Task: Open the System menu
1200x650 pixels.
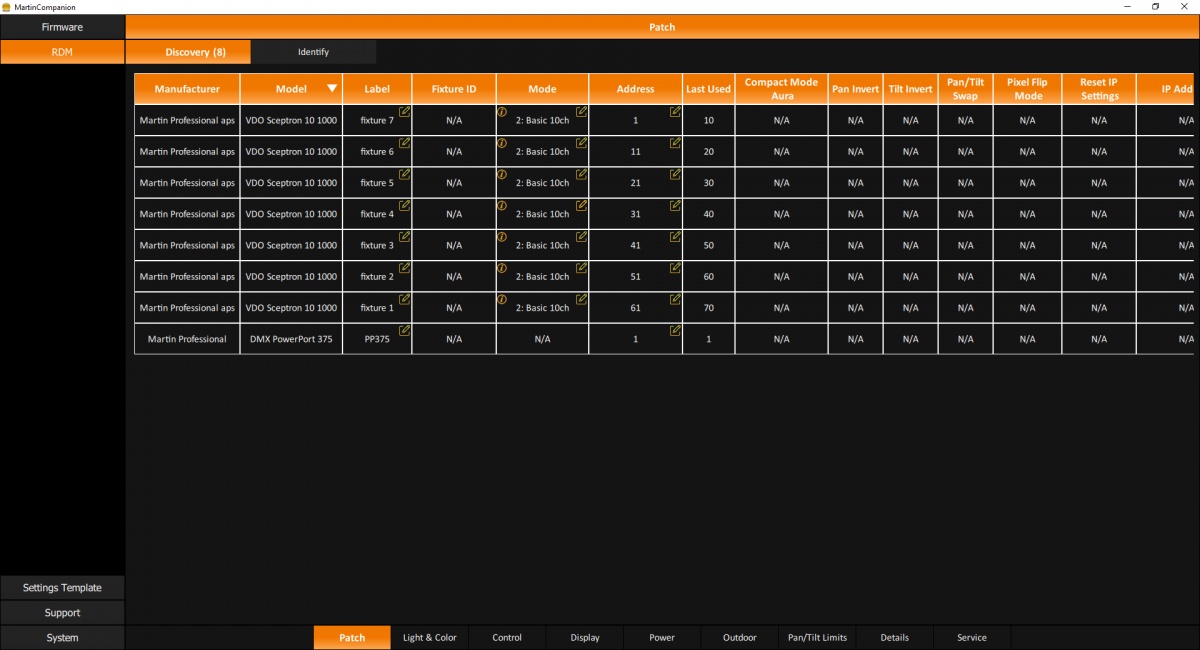Action: click(x=62, y=638)
